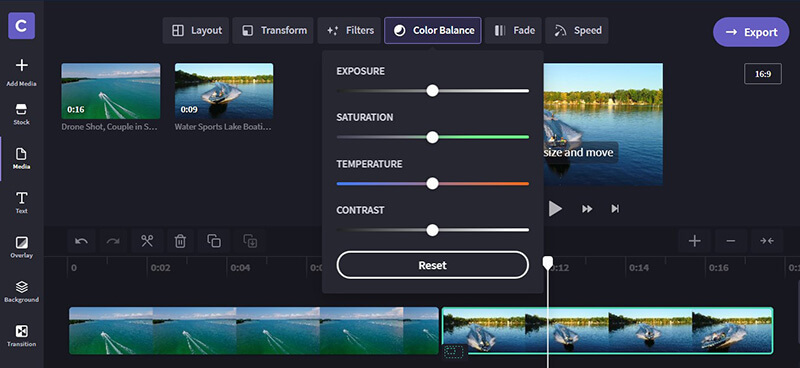Open the Overlay panel in the sidebar
This screenshot has width=800, height=368.
pos(21,247)
